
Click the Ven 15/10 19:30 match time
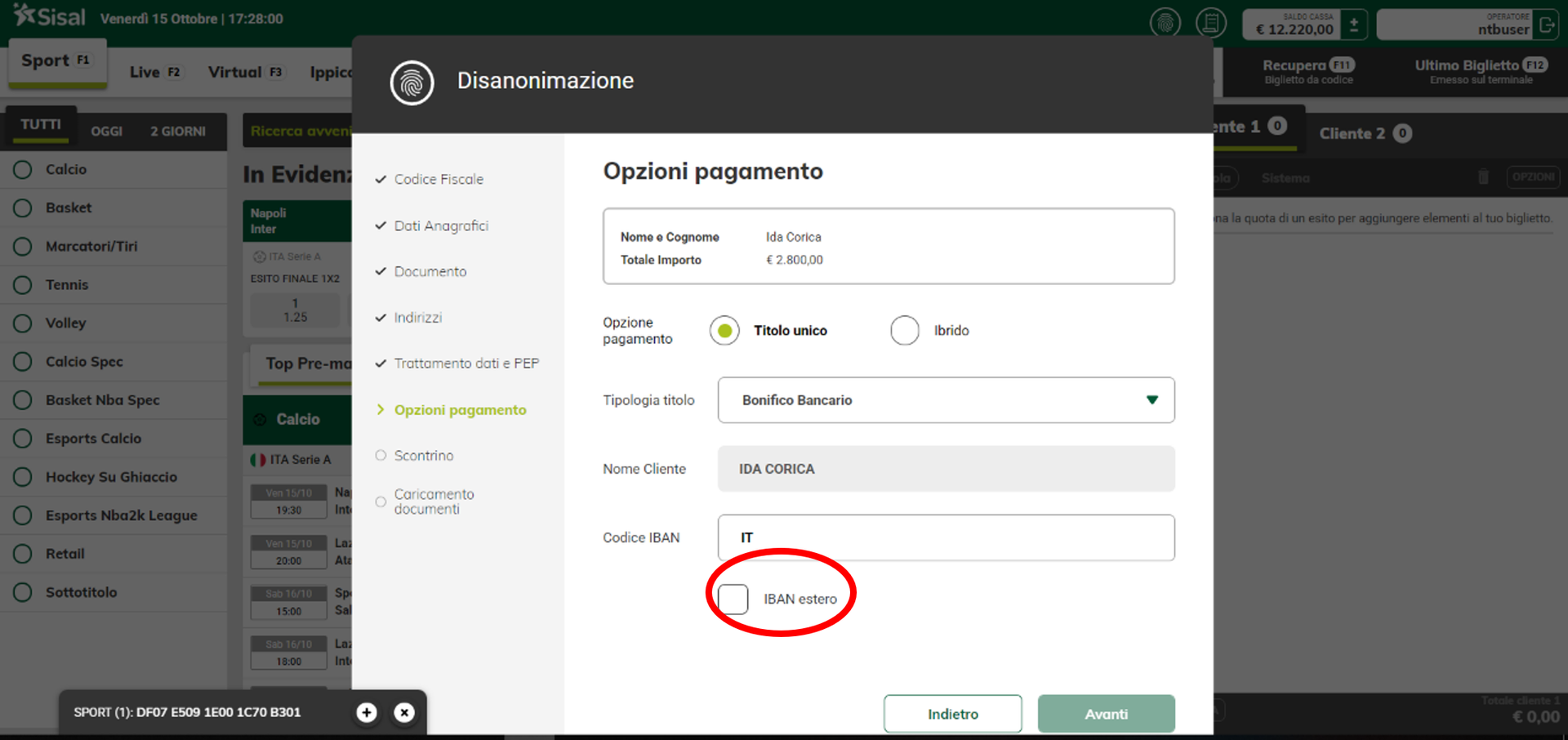click(289, 502)
